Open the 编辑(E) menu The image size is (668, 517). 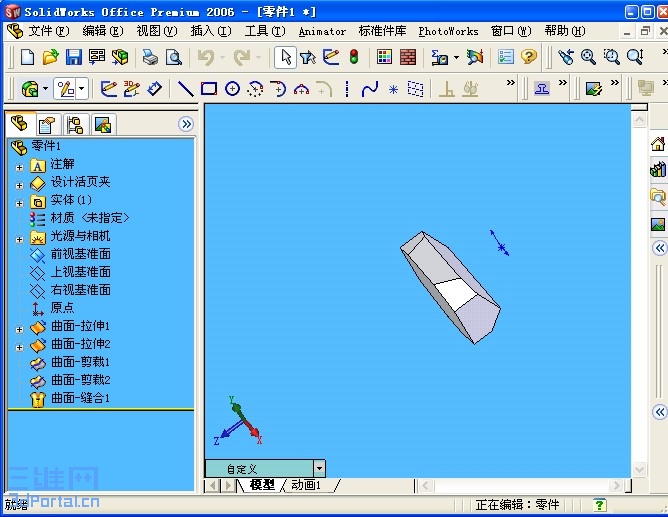coord(103,31)
